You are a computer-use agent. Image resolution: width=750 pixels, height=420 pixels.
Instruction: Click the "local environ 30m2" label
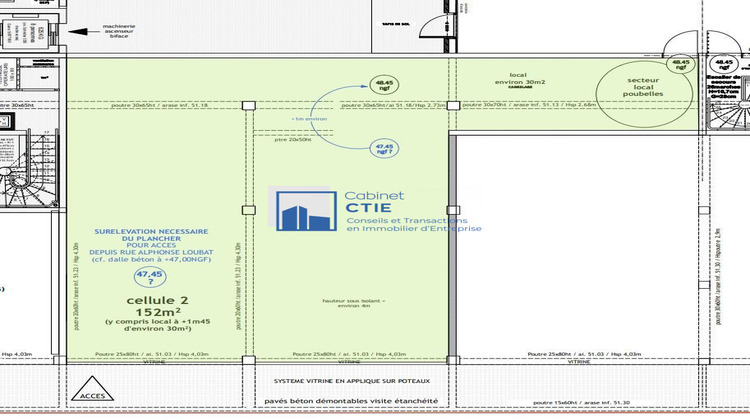[x=519, y=79]
